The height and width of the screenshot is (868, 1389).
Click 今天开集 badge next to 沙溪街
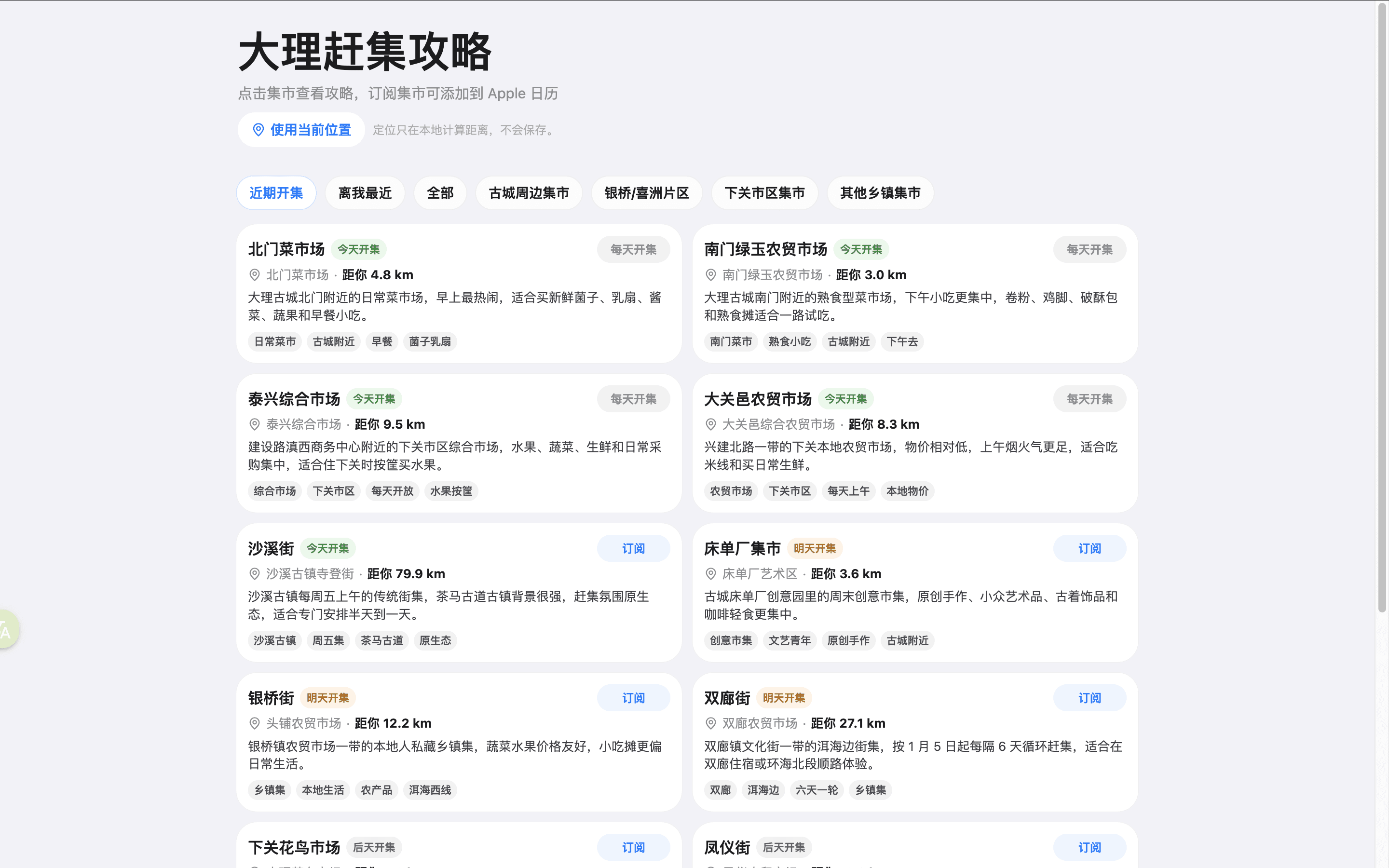[x=328, y=548]
